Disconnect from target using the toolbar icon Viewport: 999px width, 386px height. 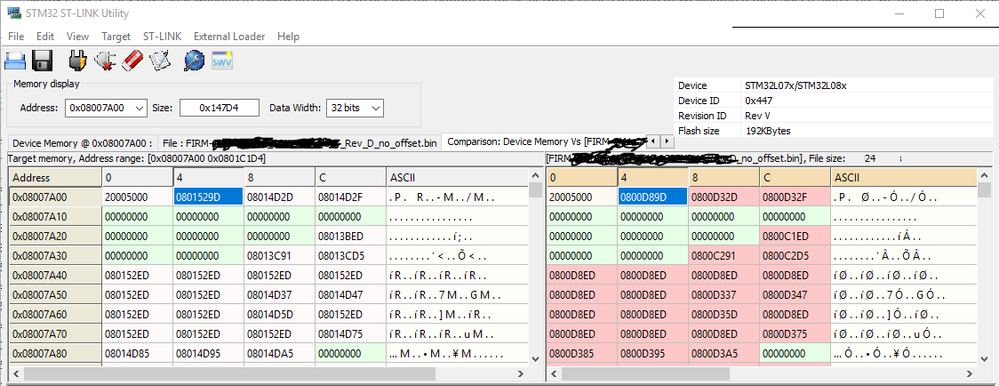pyautogui.click(x=104, y=61)
